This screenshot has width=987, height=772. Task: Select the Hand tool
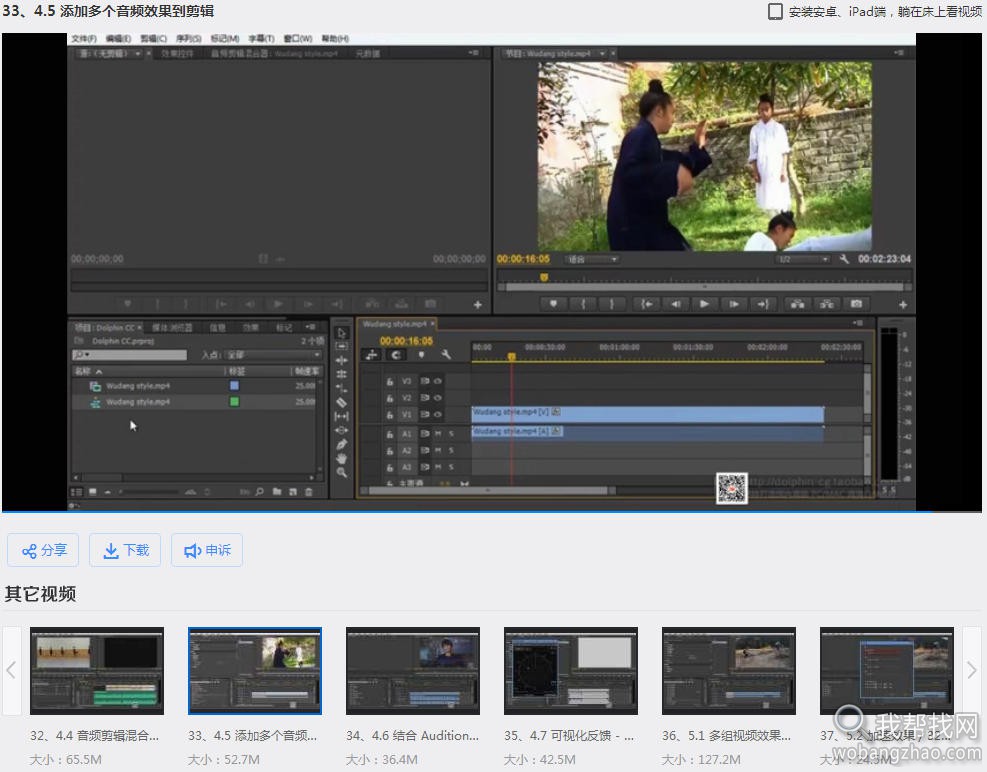[342, 458]
